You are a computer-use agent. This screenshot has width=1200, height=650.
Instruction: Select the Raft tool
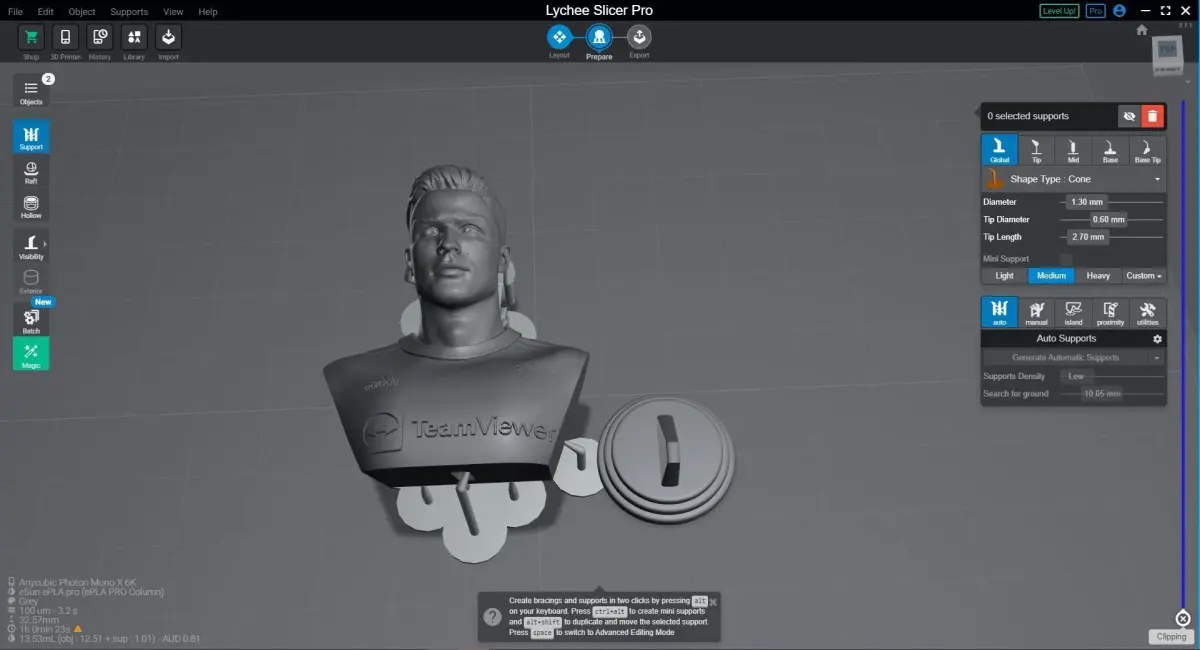[31, 172]
